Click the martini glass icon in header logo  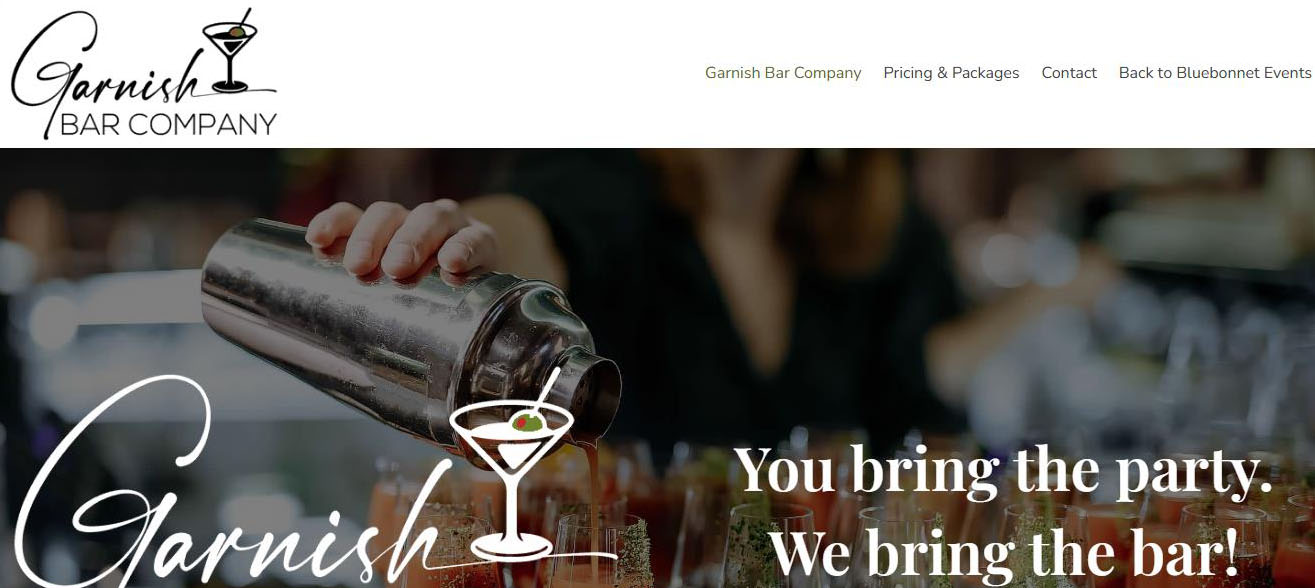[231, 52]
